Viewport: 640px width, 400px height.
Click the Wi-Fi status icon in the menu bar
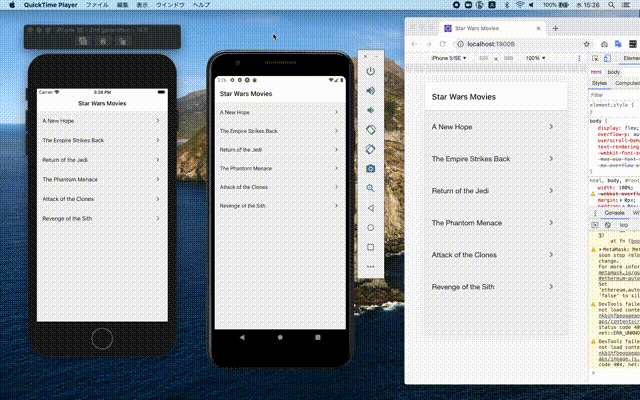520,5
